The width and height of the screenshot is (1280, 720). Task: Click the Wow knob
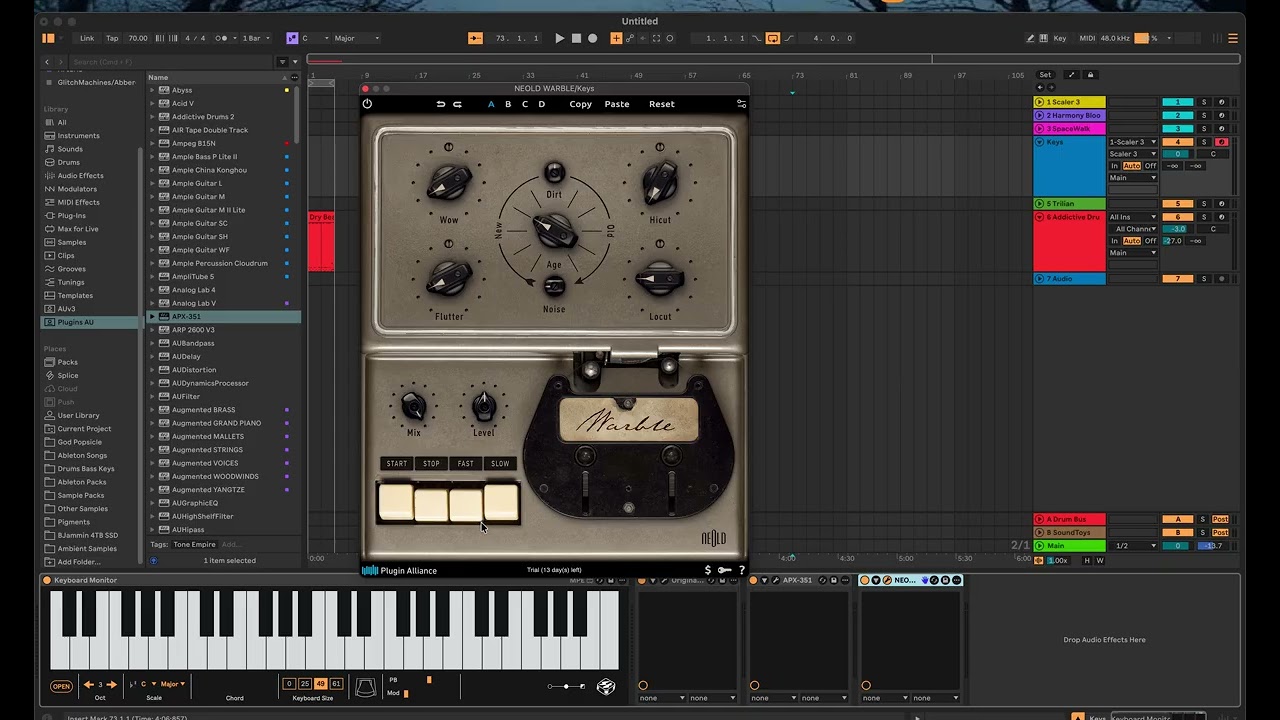tap(448, 182)
